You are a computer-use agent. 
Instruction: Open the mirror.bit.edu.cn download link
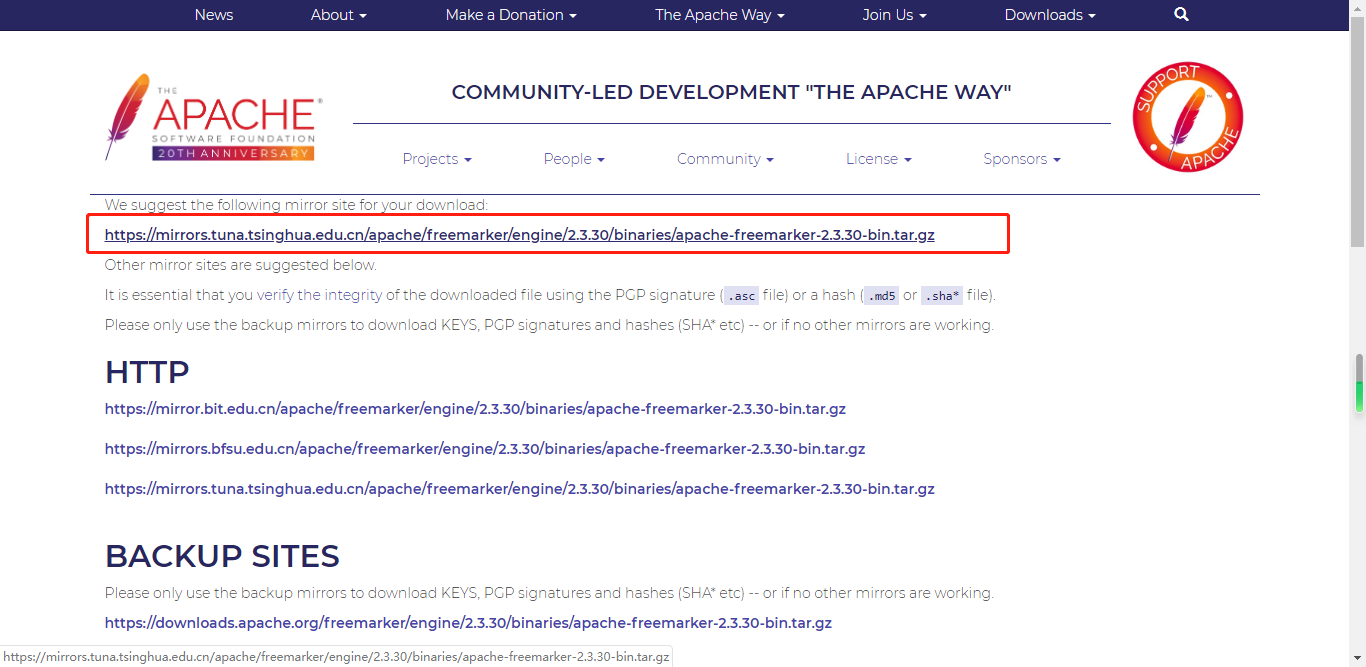475,409
